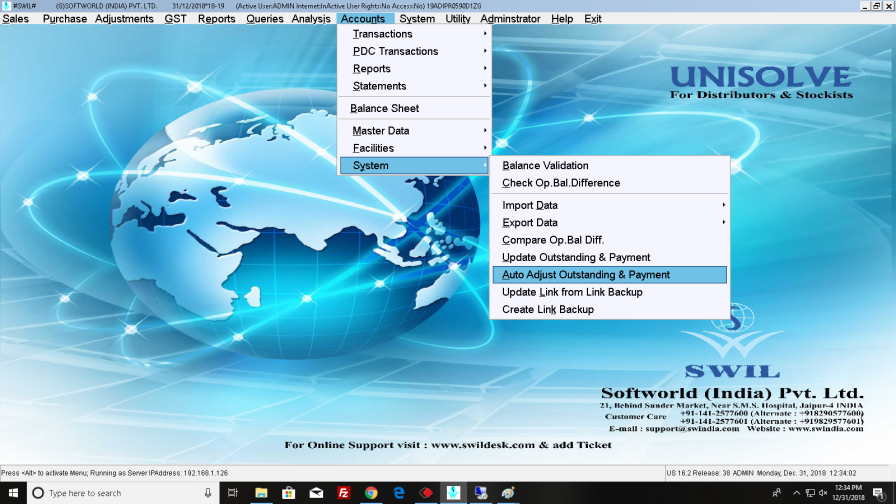
Task: Open the Purchase menu
Action: click(65, 19)
